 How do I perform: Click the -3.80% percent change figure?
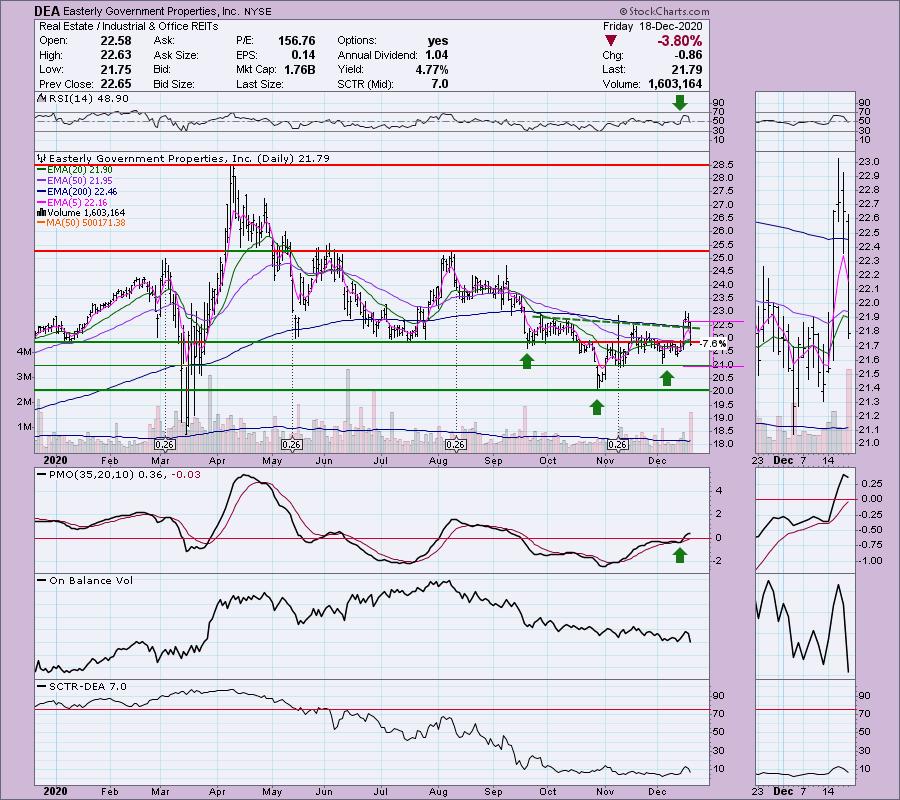pyautogui.click(x=679, y=41)
